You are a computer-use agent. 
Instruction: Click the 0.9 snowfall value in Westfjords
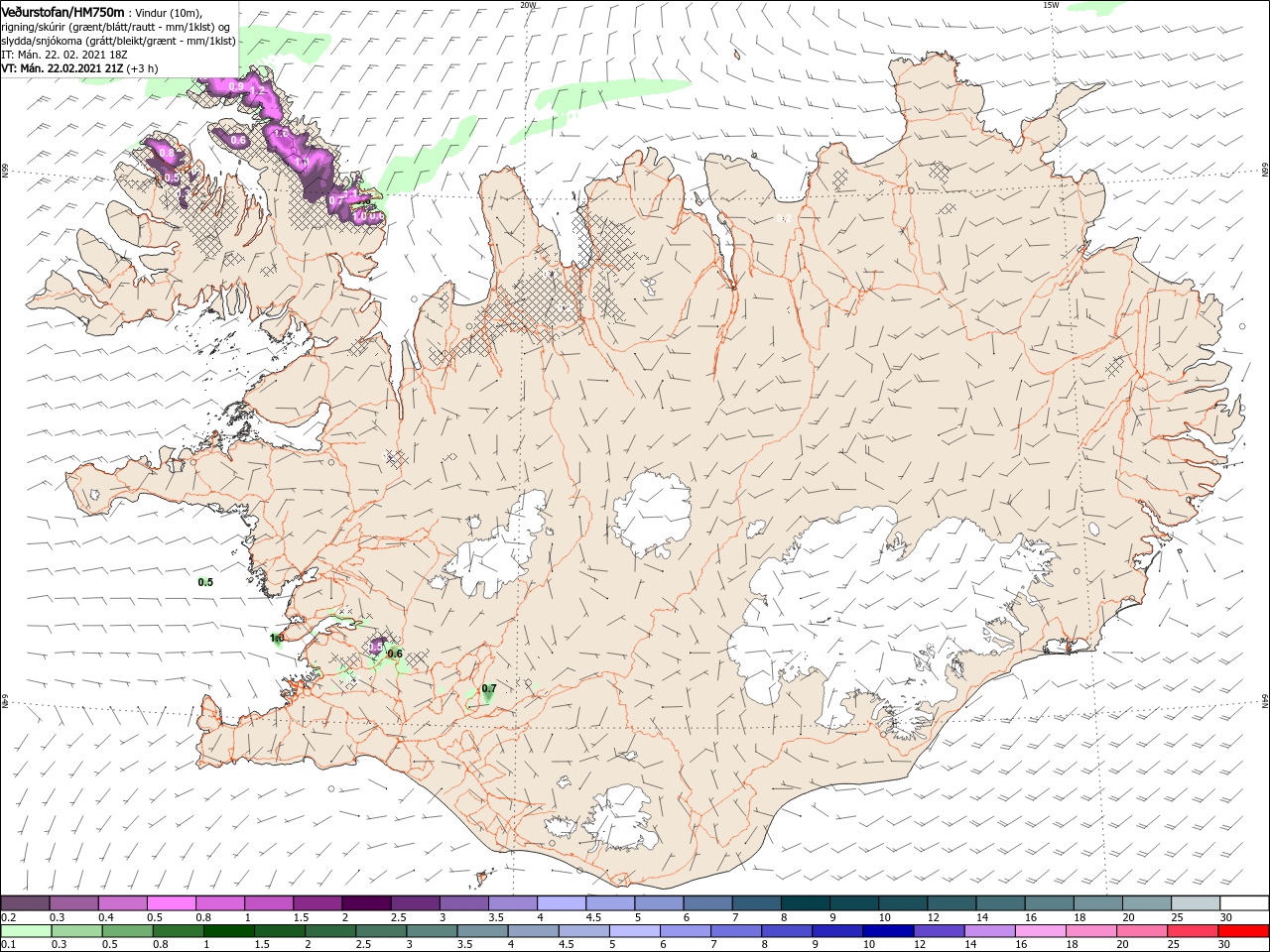pyautogui.click(x=236, y=87)
